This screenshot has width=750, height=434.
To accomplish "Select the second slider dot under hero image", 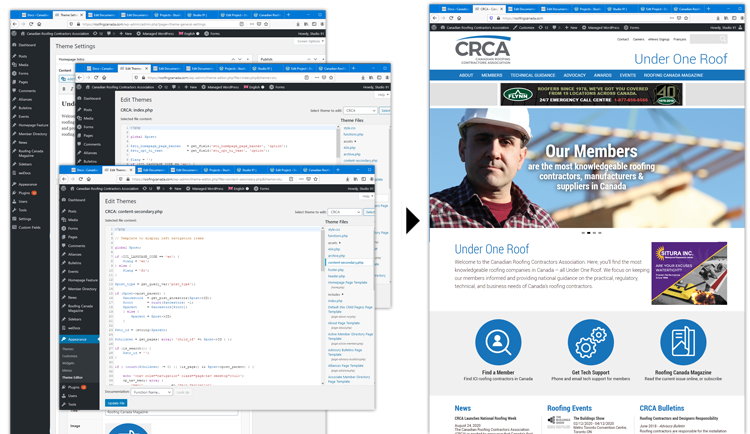I will pos(589,233).
